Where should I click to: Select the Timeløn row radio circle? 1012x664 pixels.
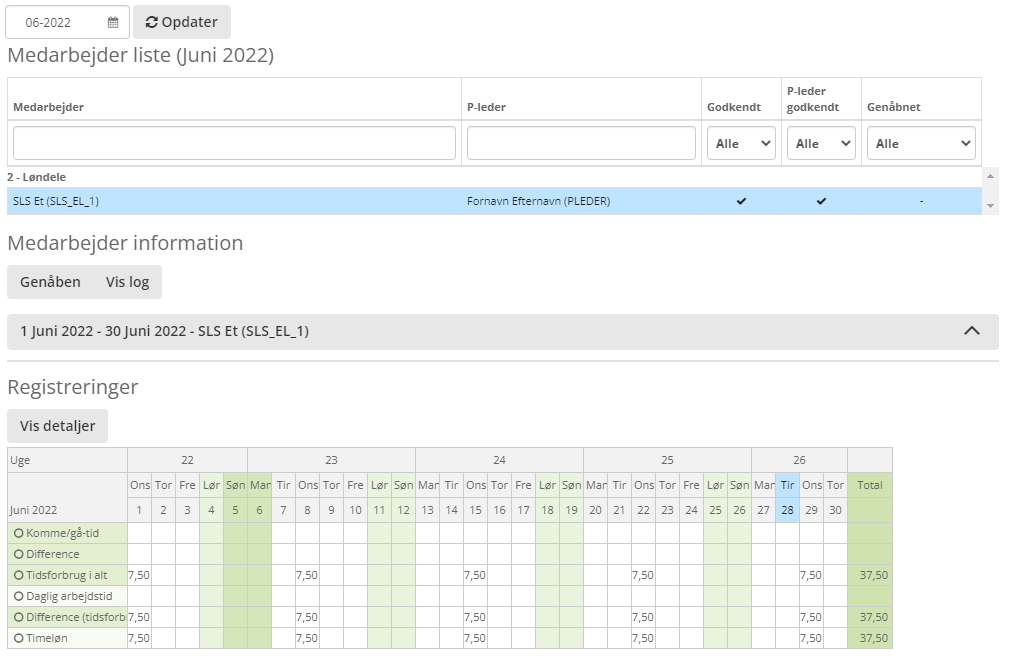click(18, 638)
